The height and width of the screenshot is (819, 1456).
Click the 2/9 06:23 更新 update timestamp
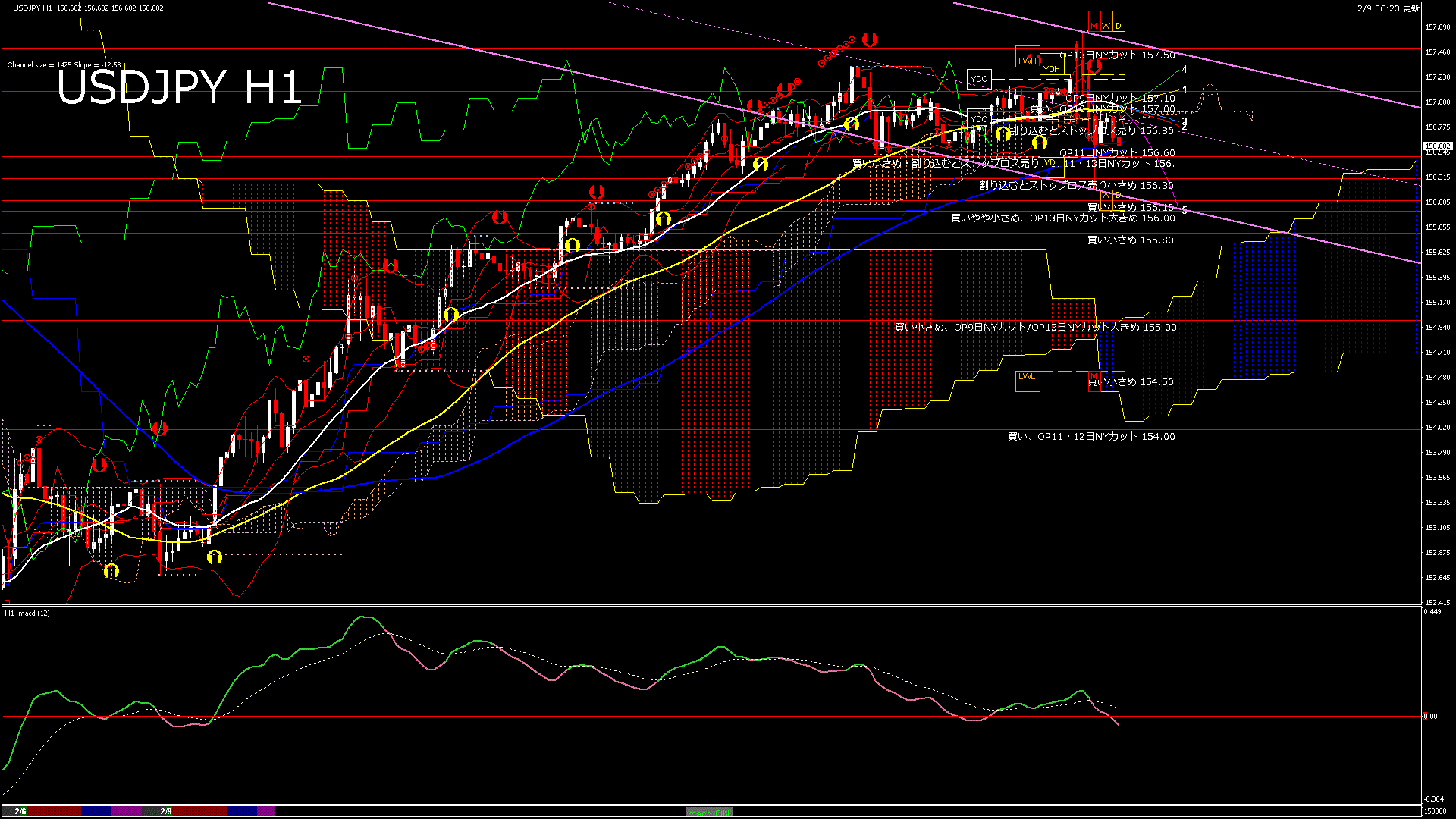[x=1388, y=8]
